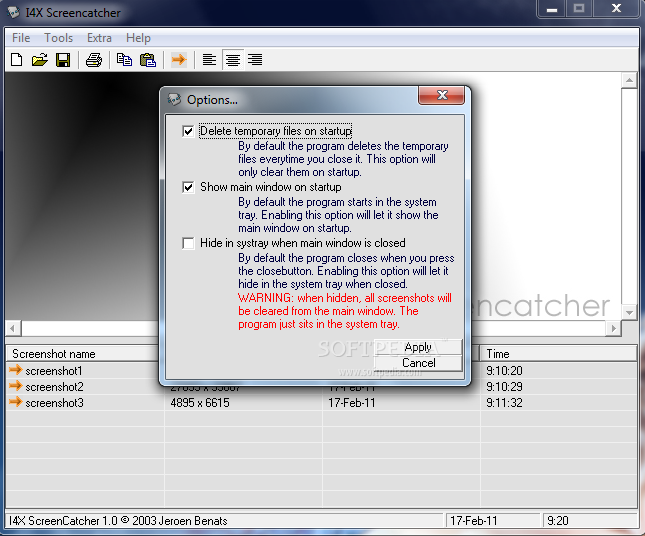The height and width of the screenshot is (536, 645).
Task: Uncheck Show main window on startup
Action: [x=188, y=188]
